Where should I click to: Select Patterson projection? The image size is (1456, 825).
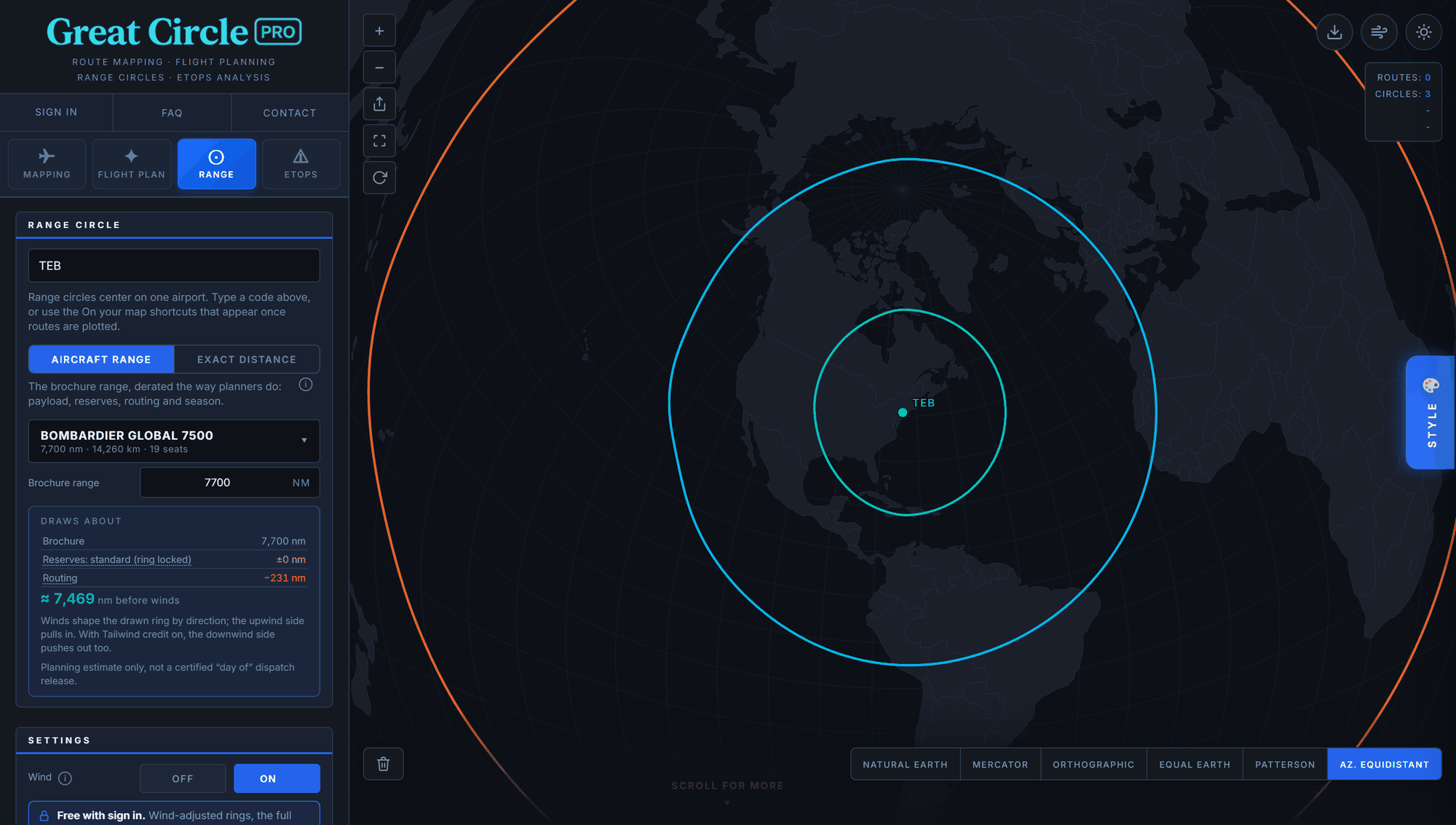1285,765
